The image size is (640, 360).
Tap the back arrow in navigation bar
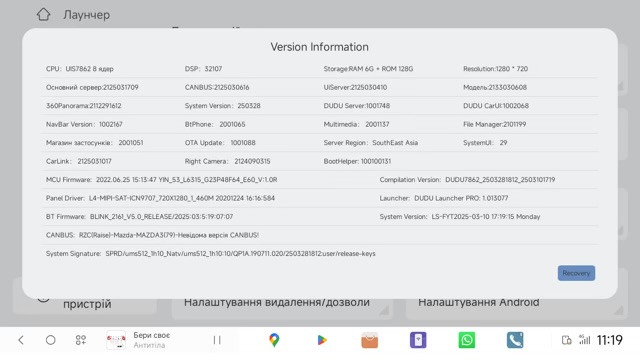point(21,340)
